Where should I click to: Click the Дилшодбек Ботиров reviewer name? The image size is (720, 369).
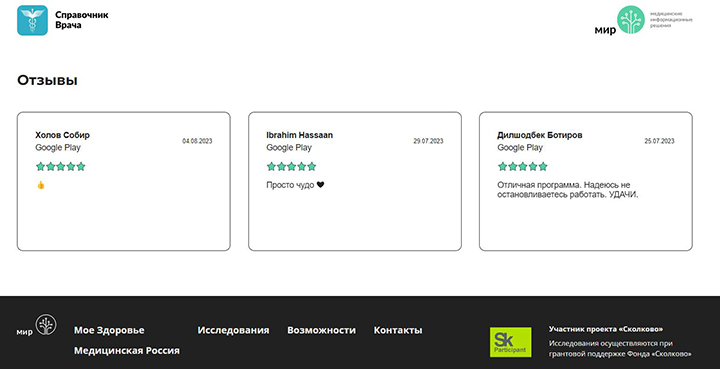click(540, 135)
